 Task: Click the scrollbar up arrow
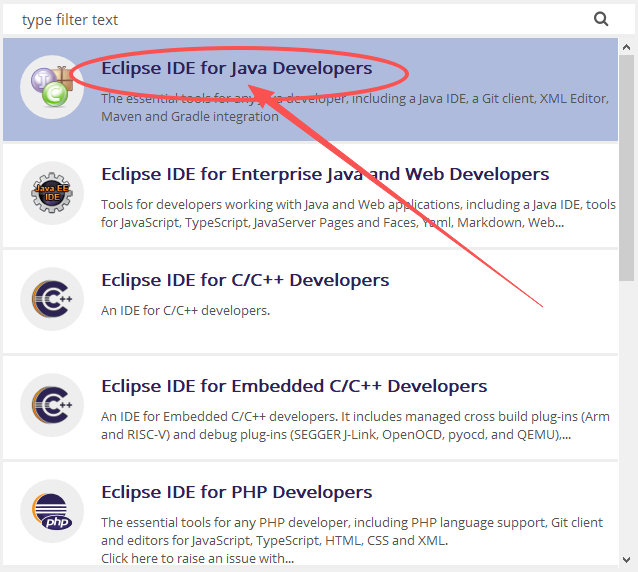tap(627, 47)
